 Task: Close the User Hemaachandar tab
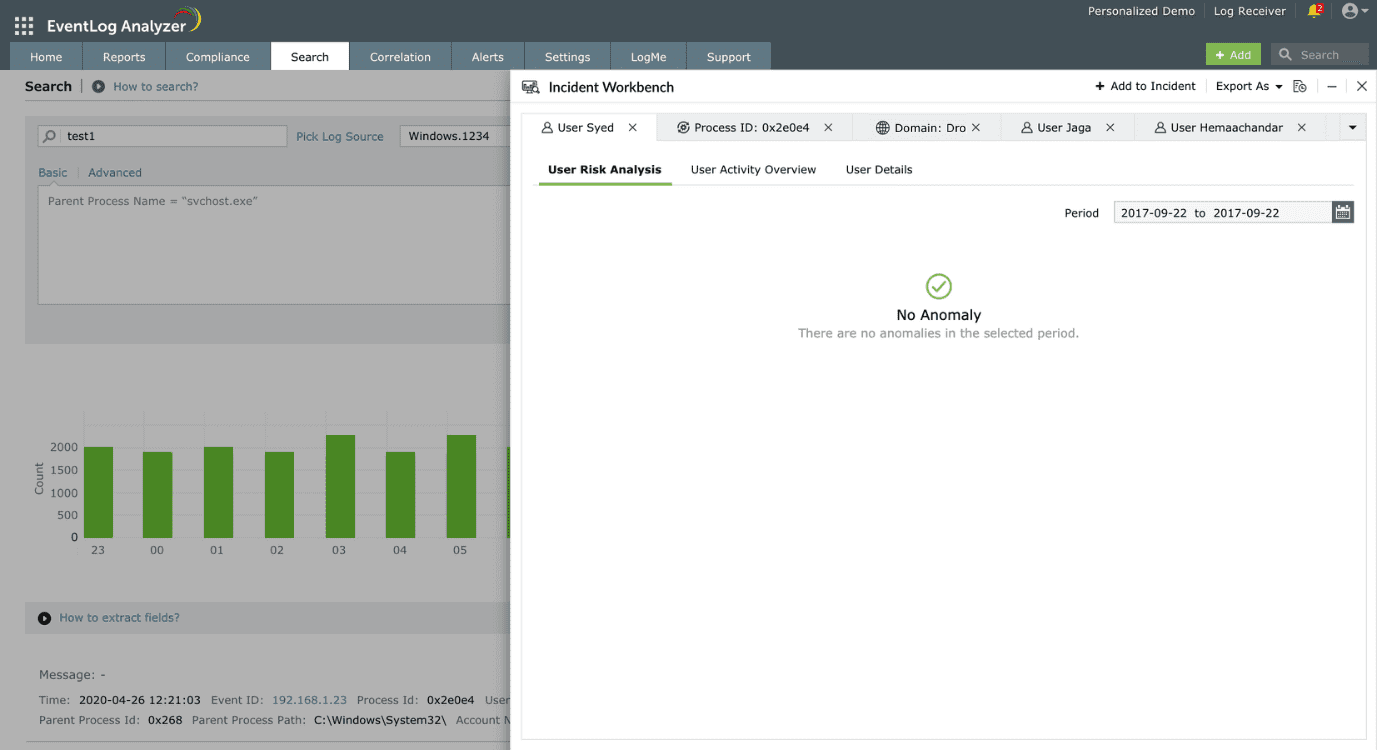click(x=1301, y=128)
